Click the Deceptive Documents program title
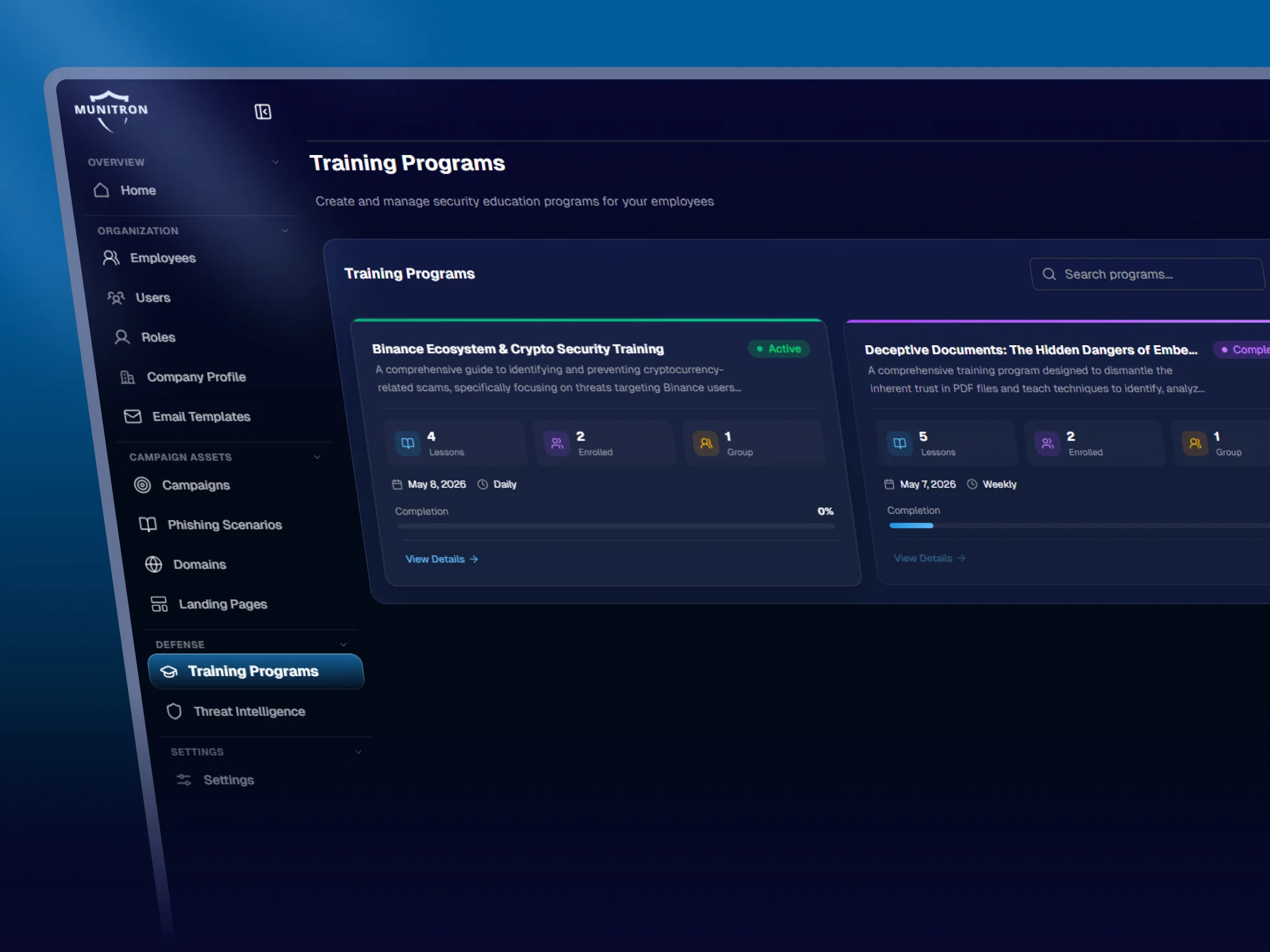The height and width of the screenshot is (952, 1270). [x=1031, y=350]
